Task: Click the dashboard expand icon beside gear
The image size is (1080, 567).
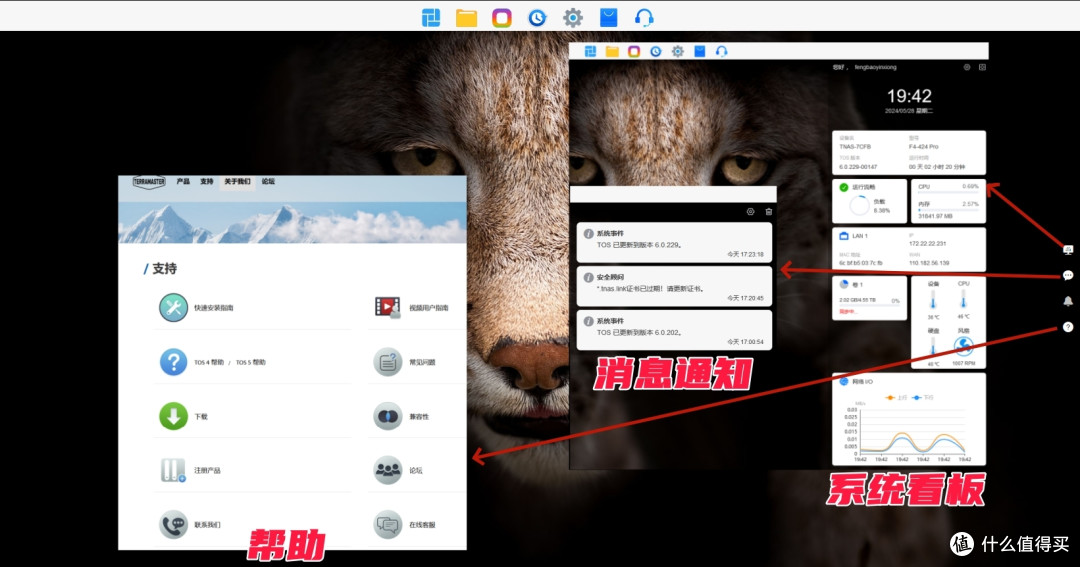Action: (x=982, y=68)
